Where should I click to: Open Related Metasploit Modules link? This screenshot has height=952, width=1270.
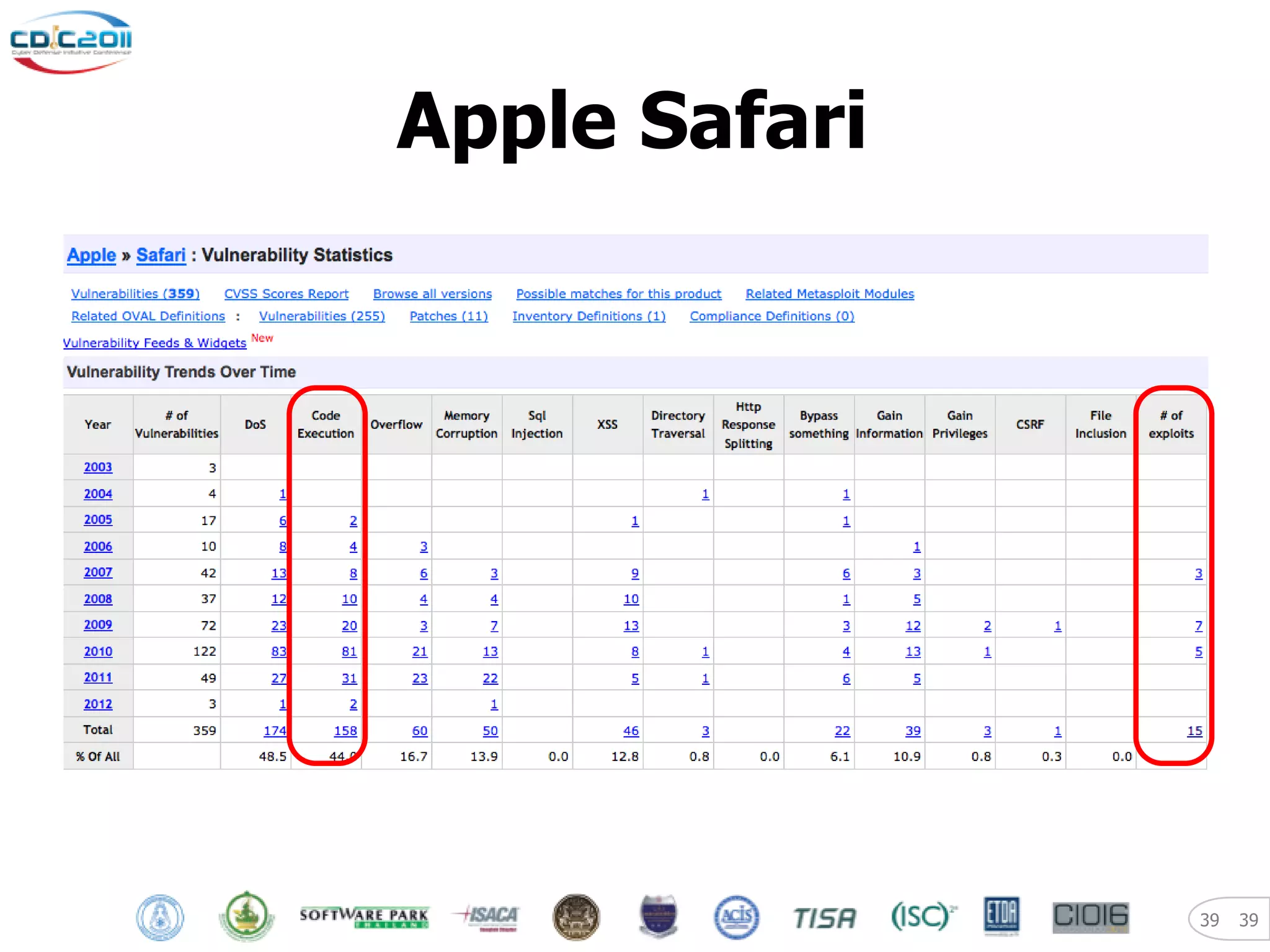[830, 294]
